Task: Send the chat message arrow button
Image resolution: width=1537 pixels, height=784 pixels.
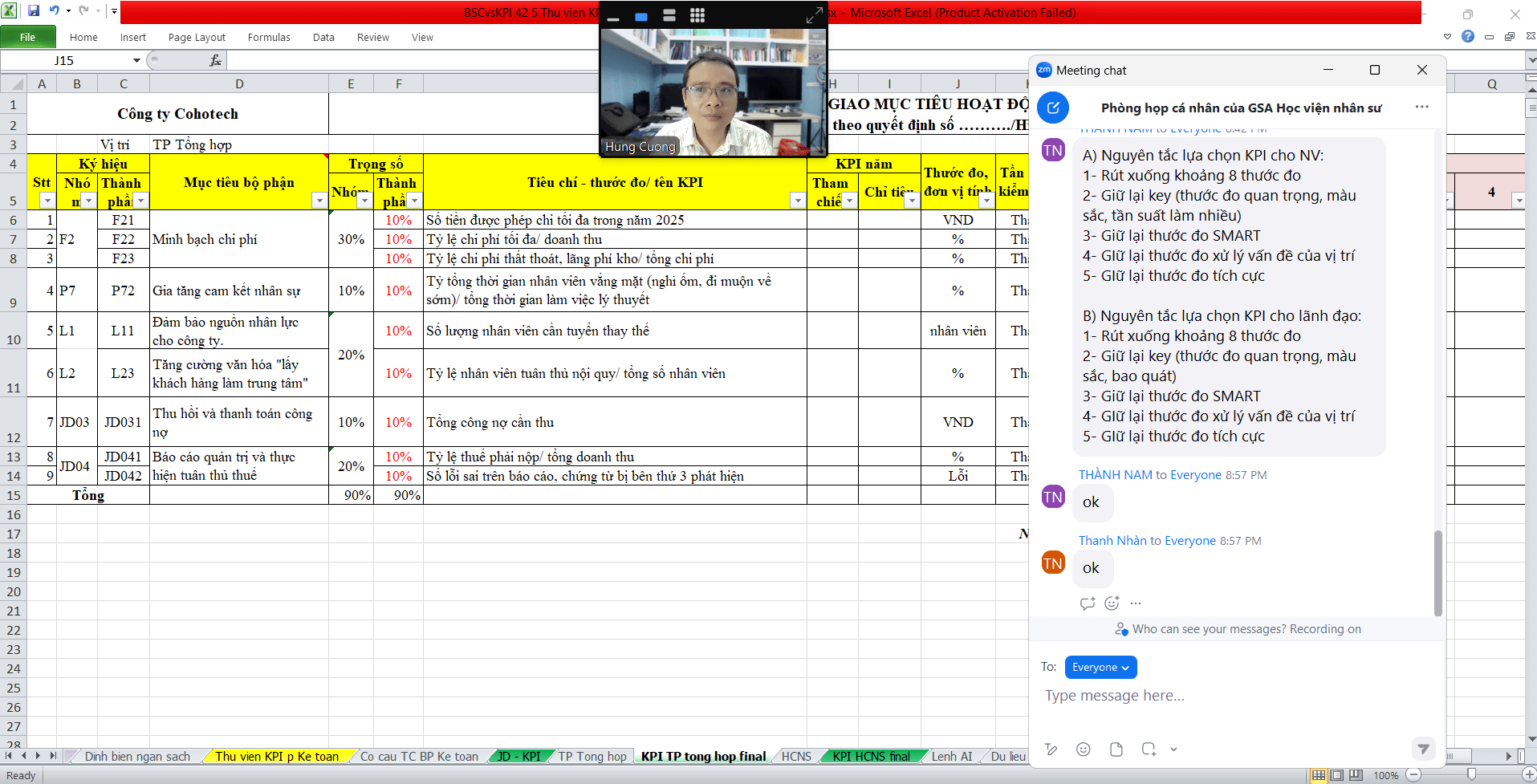Action: click(1423, 749)
